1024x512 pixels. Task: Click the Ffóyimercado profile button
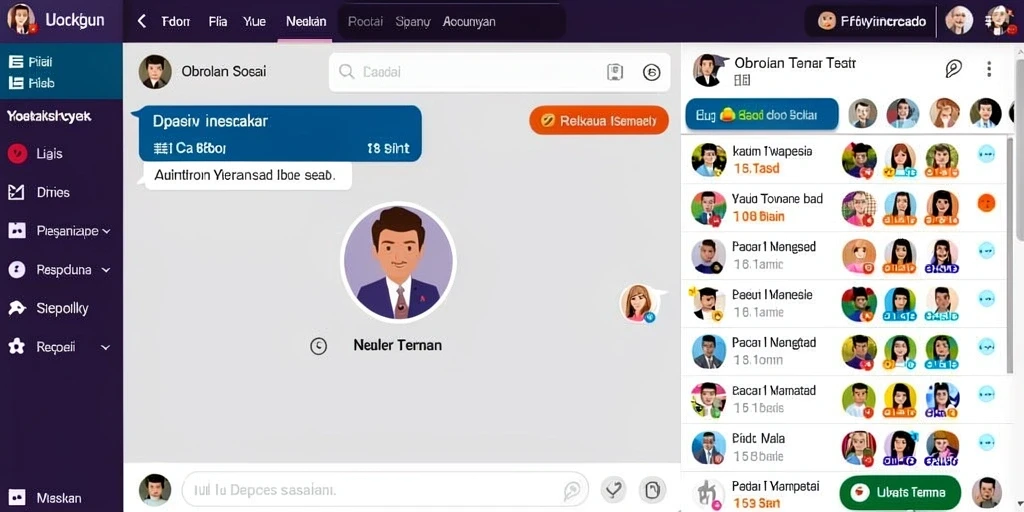(871, 21)
